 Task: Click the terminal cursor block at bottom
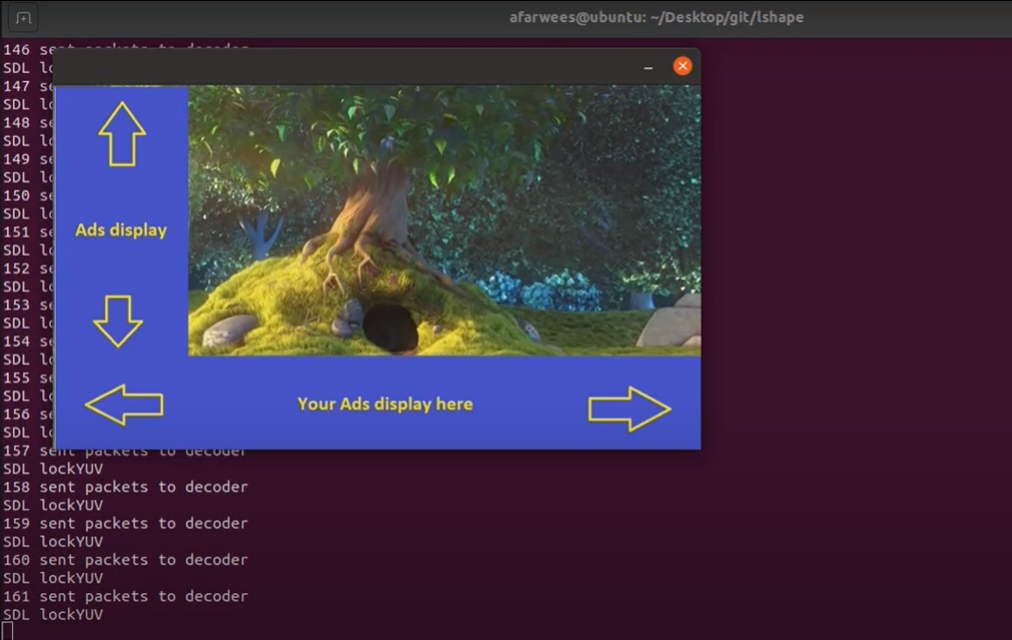(x=7, y=631)
